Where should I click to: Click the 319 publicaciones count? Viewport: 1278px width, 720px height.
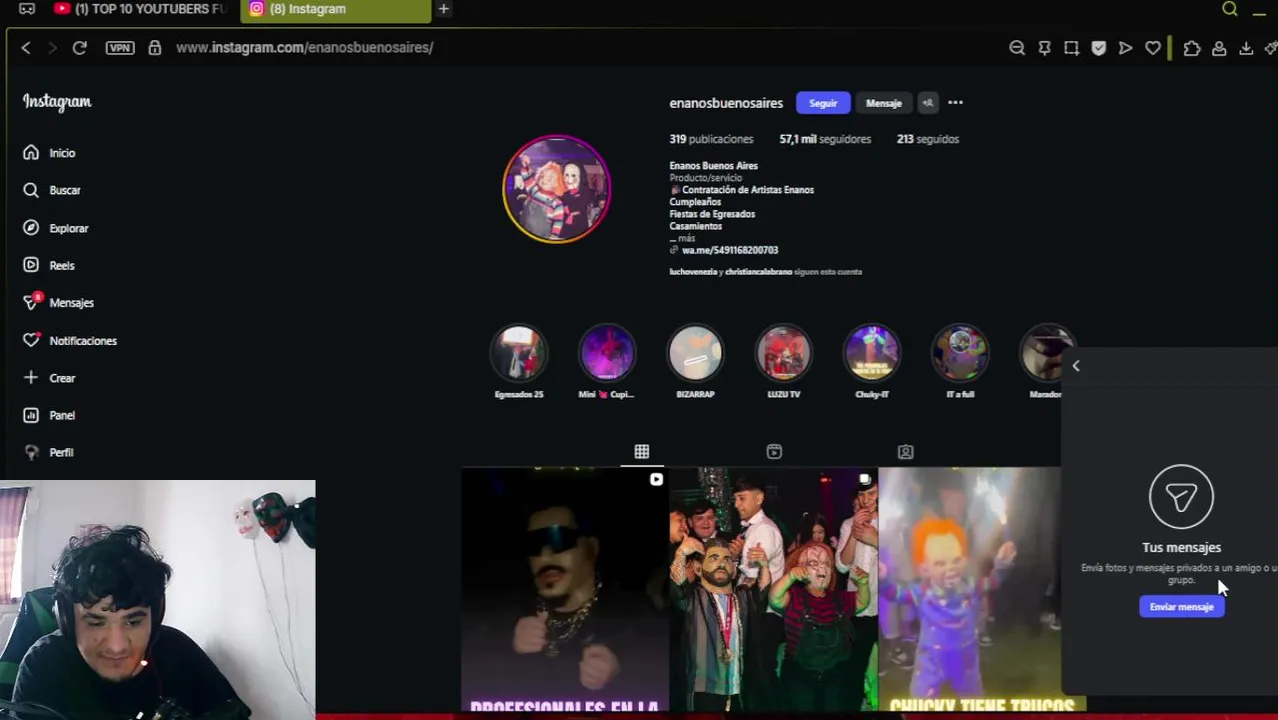[x=711, y=139]
